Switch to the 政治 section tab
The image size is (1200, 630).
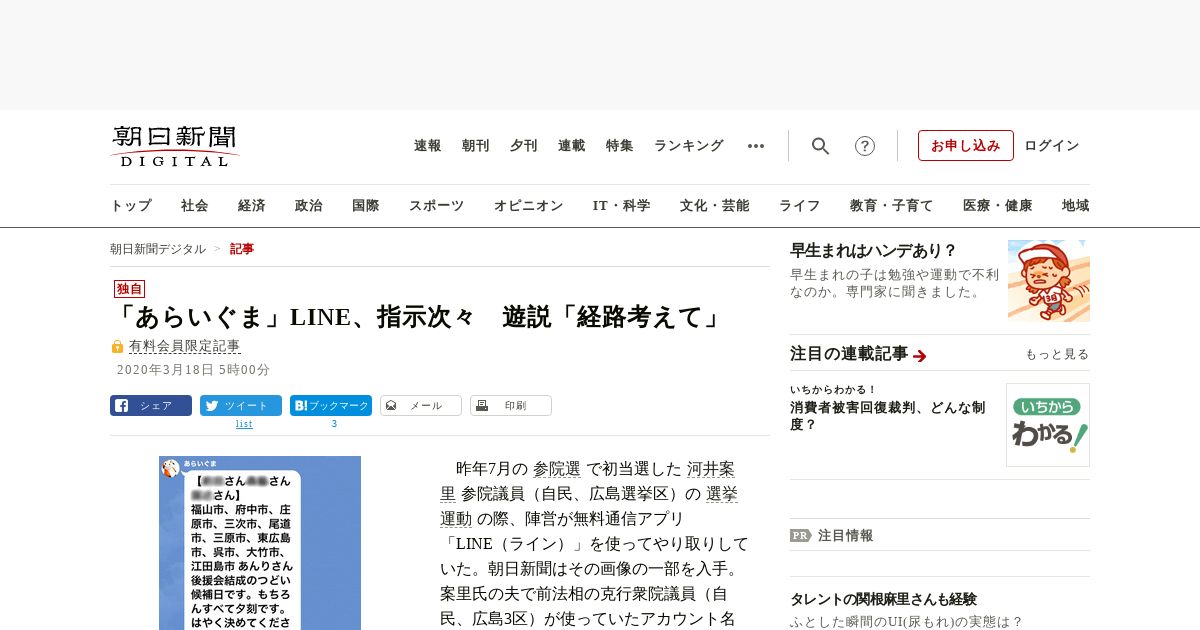(309, 206)
